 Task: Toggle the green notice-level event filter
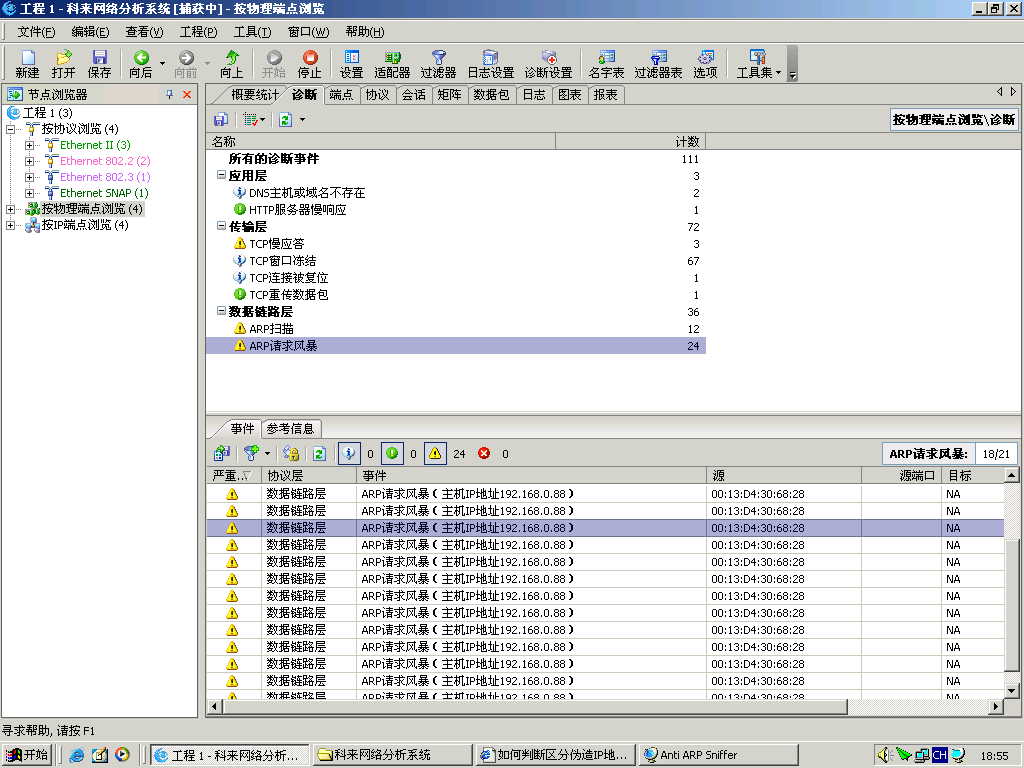coord(392,453)
